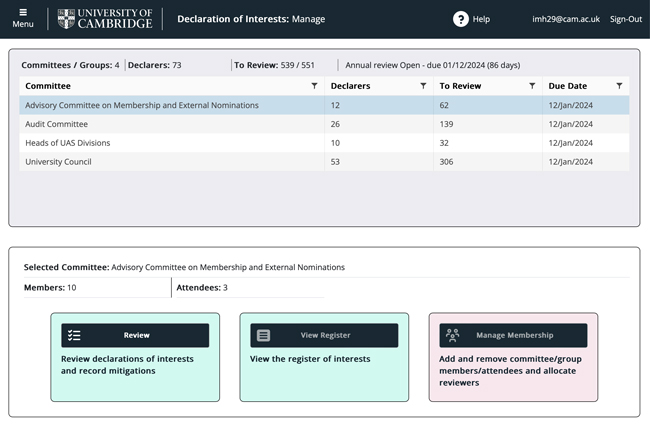Click the University Council to-review value 306
Image resolution: width=650 pixels, height=427 pixels.
[446, 162]
